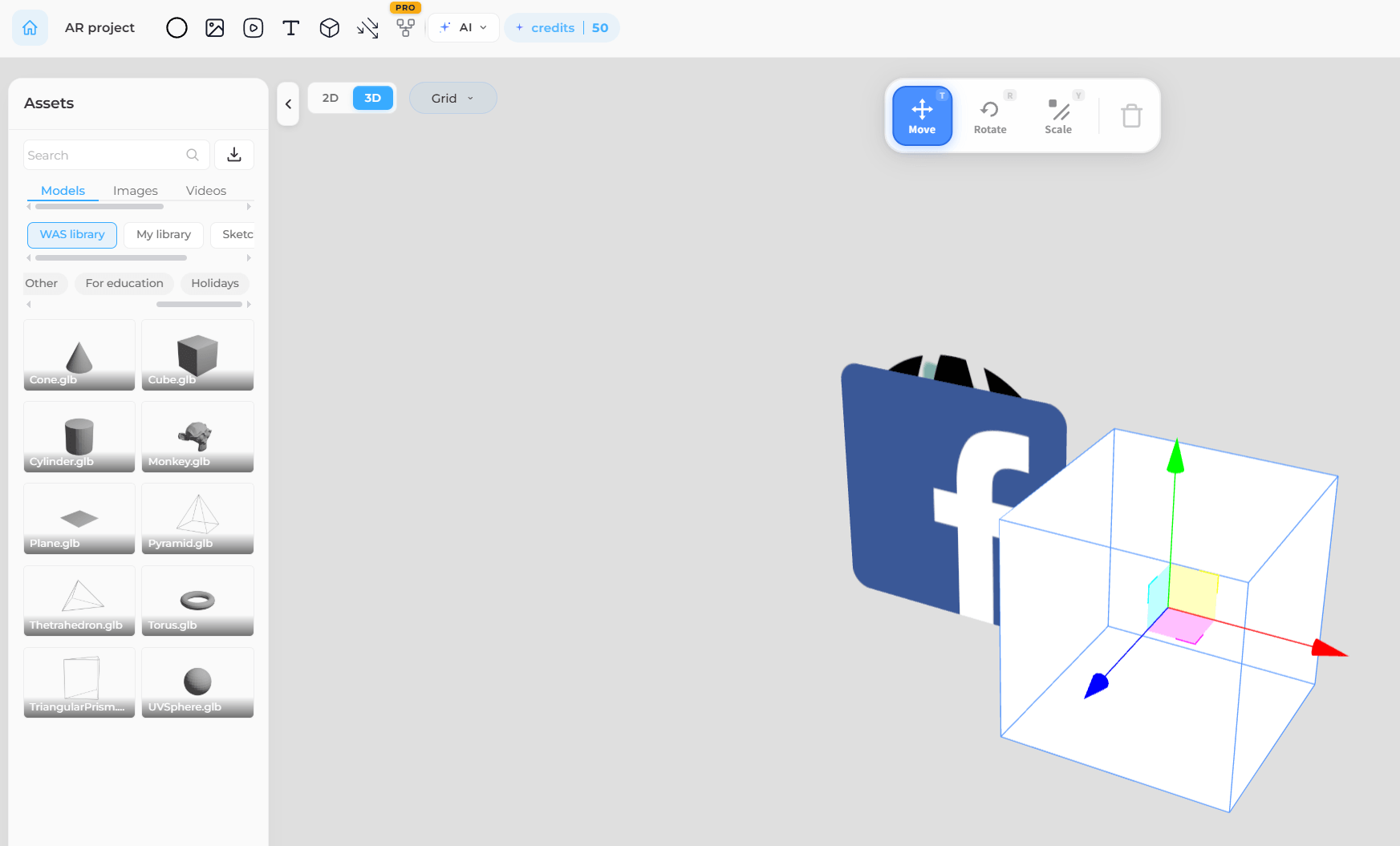Select the Thetrahedron.glb model thumbnail
This screenshot has width=1400, height=846.
tap(79, 601)
